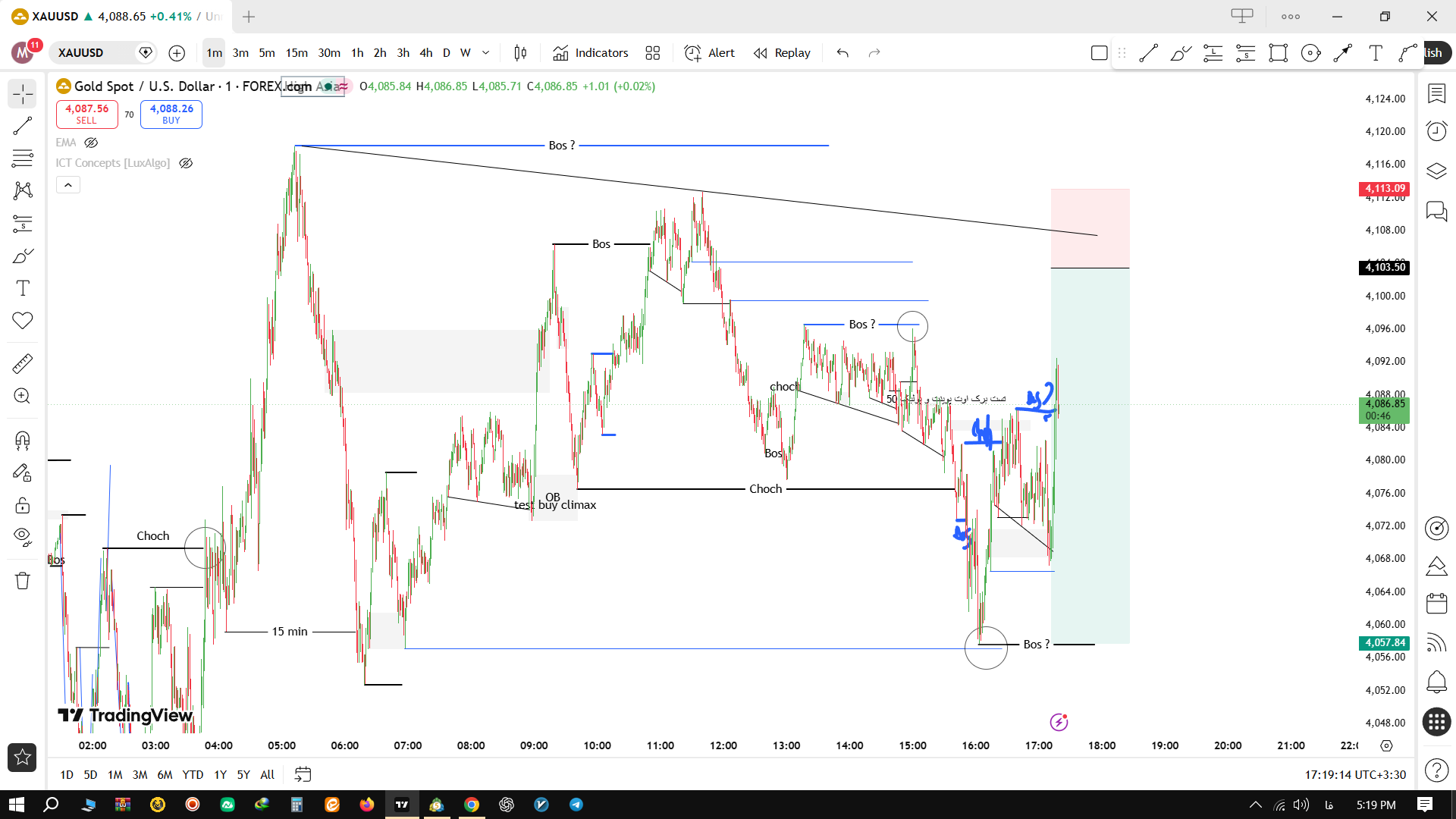Image resolution: width=1456 pixels, height=819 pixels.
Task: Open the timezone menu showing UTC+3:30
Action: pyautogui.click(x=1355, y=775)
